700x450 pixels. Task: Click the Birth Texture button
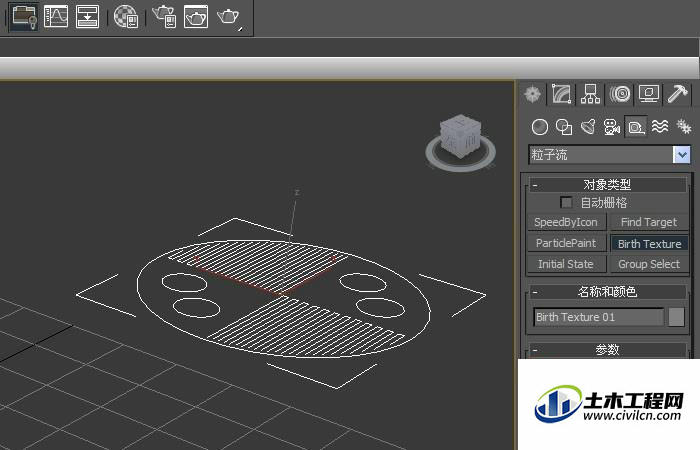tap(649, 244)
